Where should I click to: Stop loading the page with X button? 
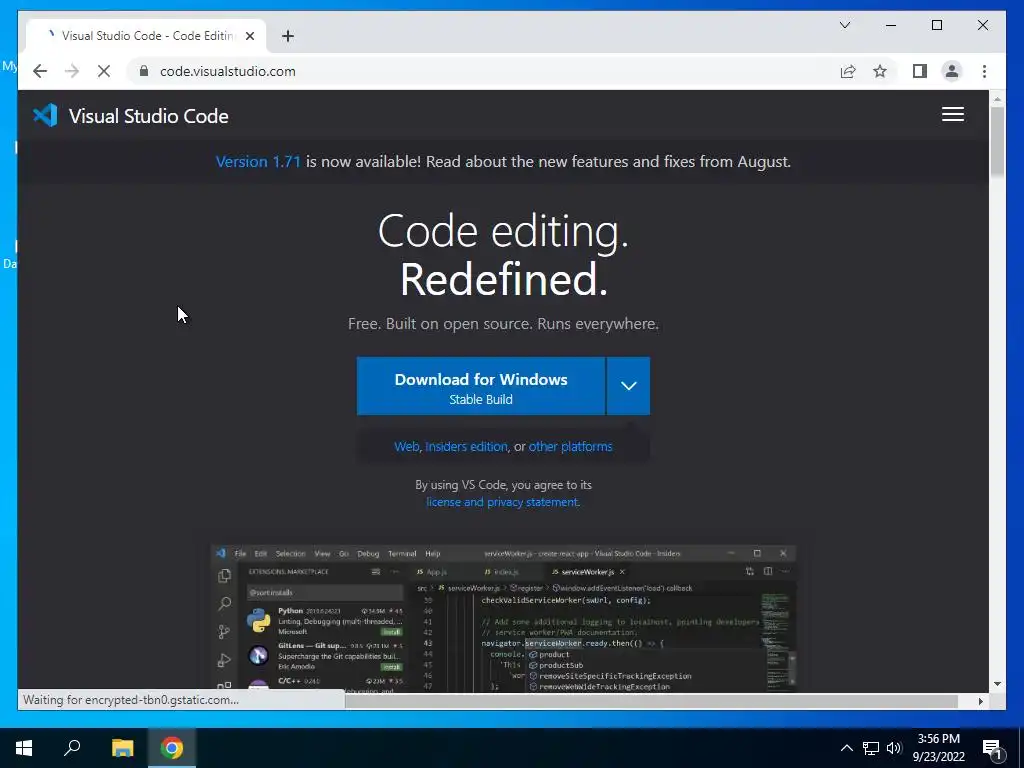pyautogui.click(x=104, y=71)
